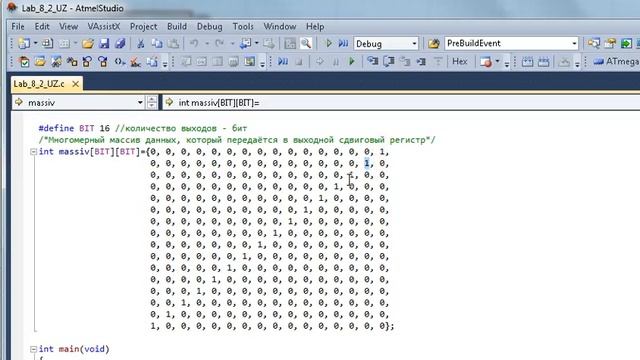640x360 pixels.
Task: Click the green Start Without Debugging arrow
Action: pyautogui.click(x=329, y=43)
